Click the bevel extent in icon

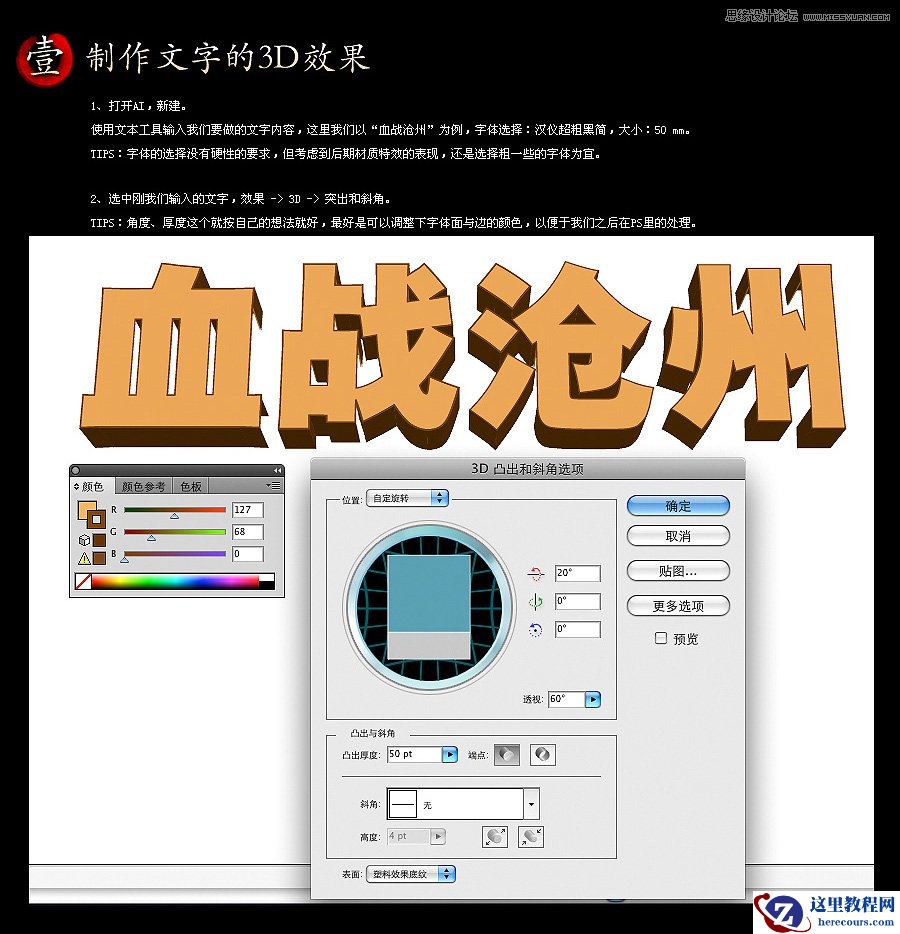coord(530,837)
